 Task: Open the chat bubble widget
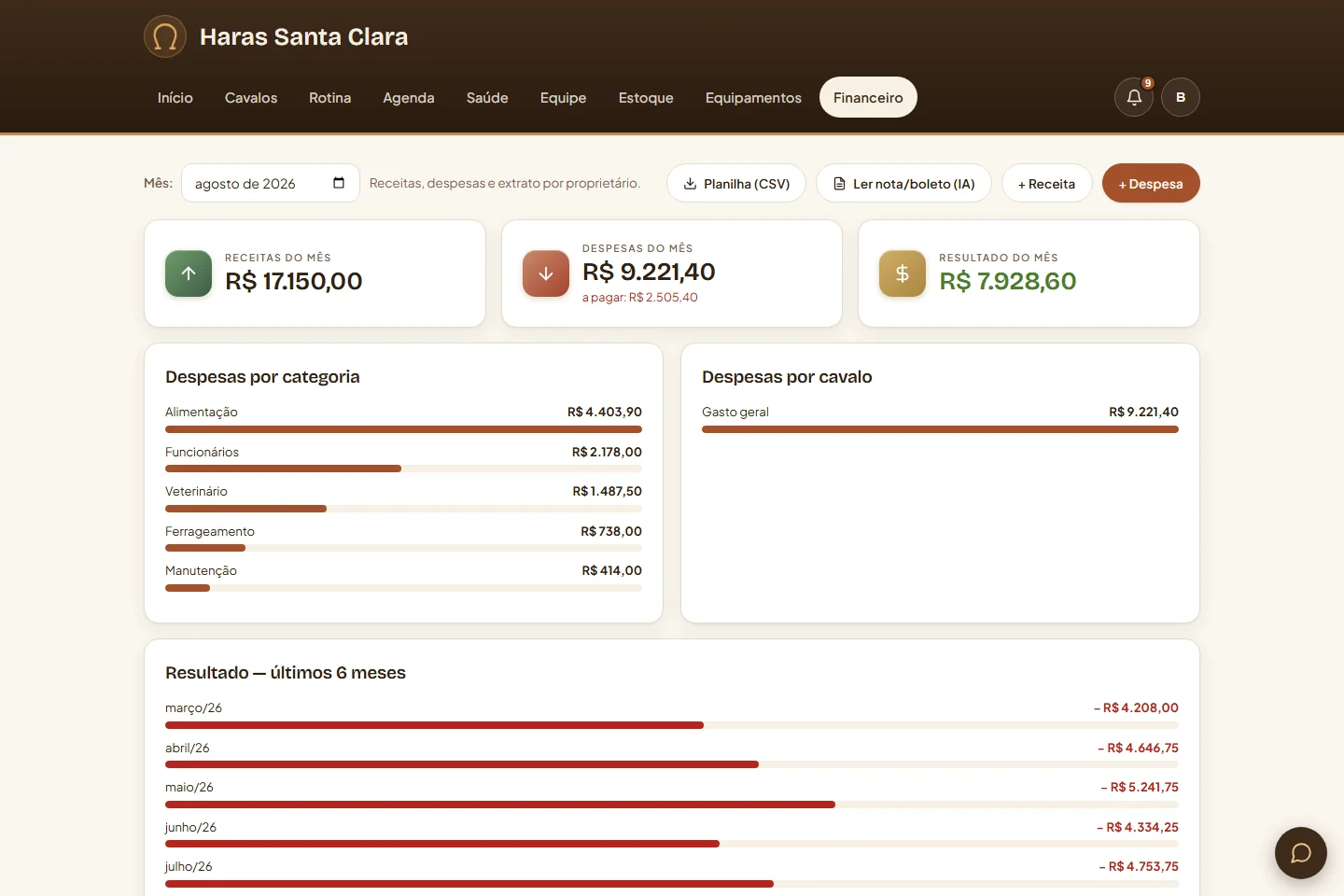point(1301,853)
